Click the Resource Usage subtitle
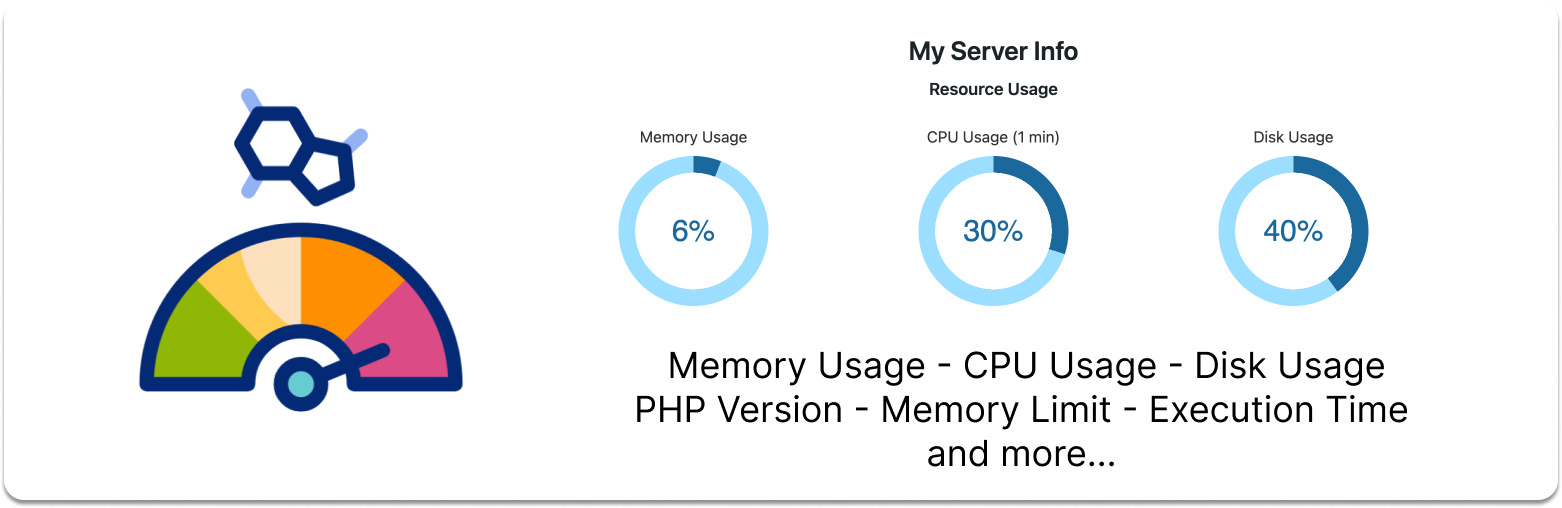This screenshot has height=508, width=1562. [993, 89]
